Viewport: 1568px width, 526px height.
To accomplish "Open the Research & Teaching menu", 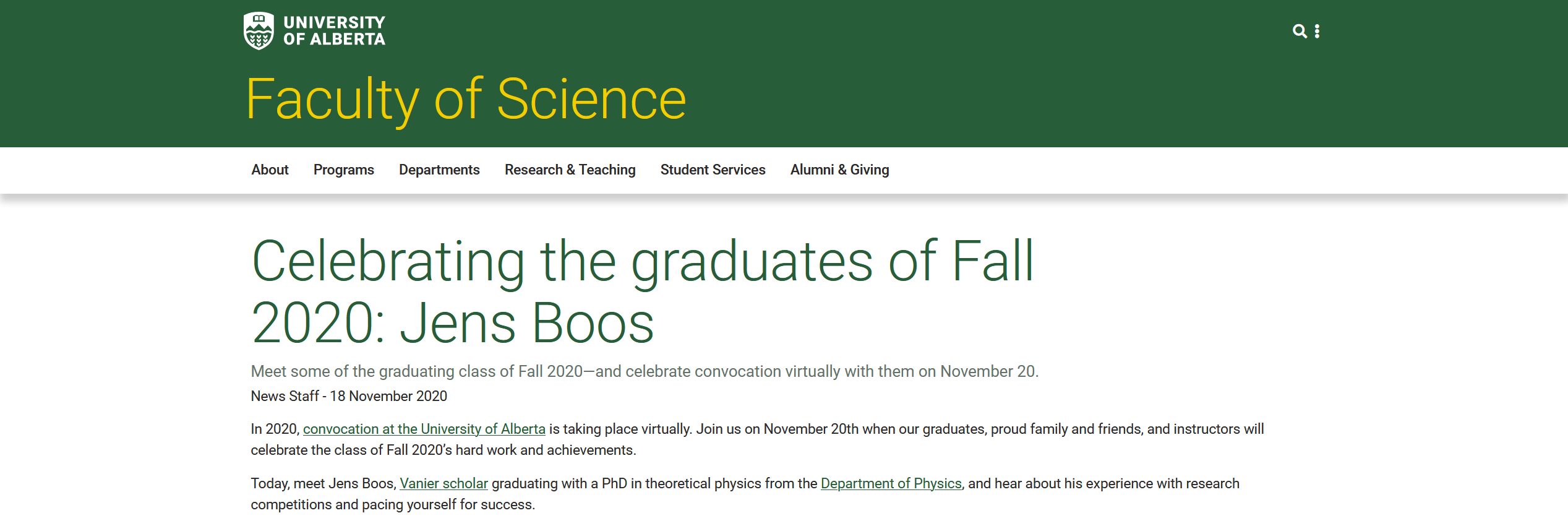I will point(570,170).
